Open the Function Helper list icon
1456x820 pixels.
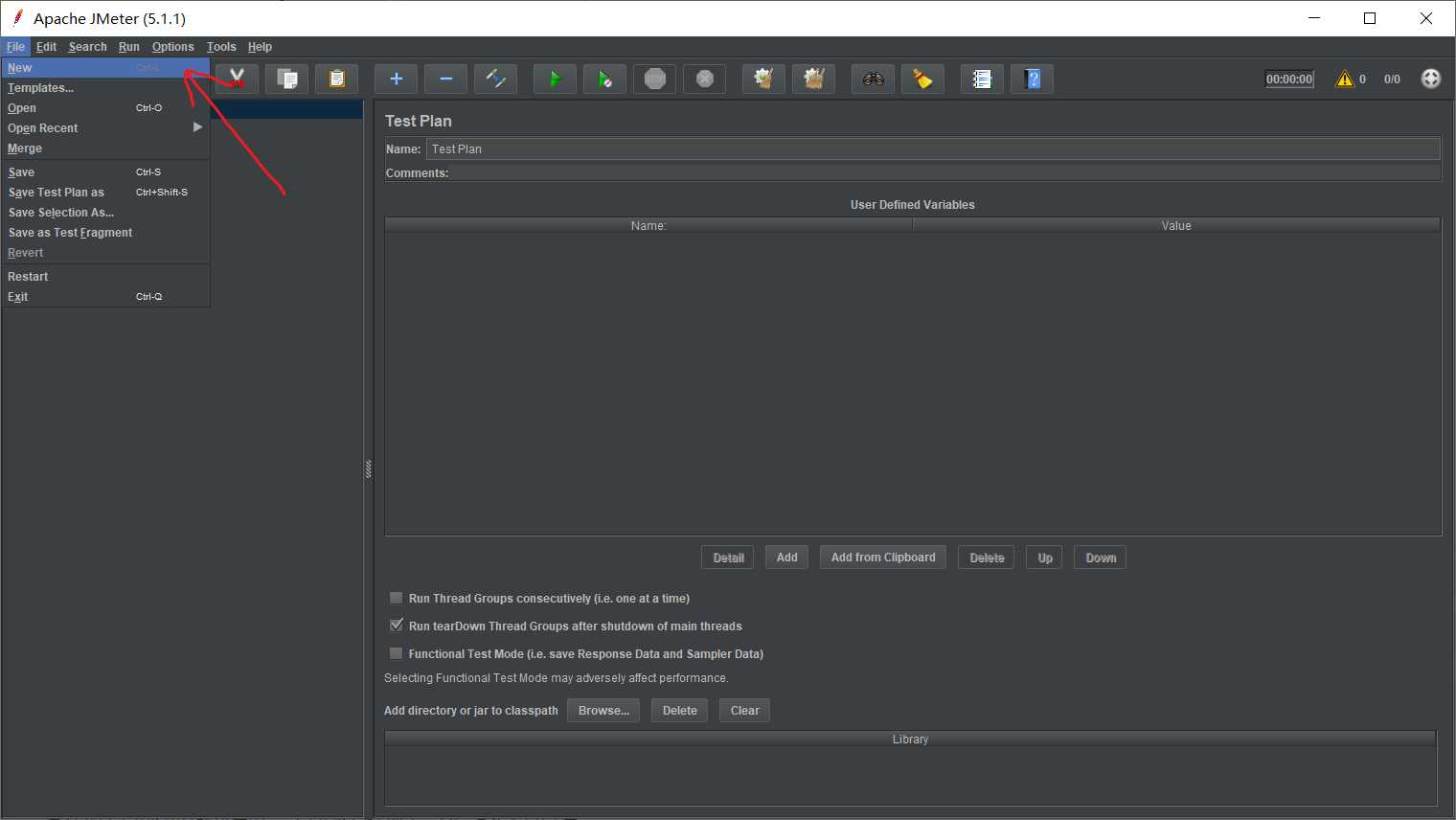click(x=982, y=79)
